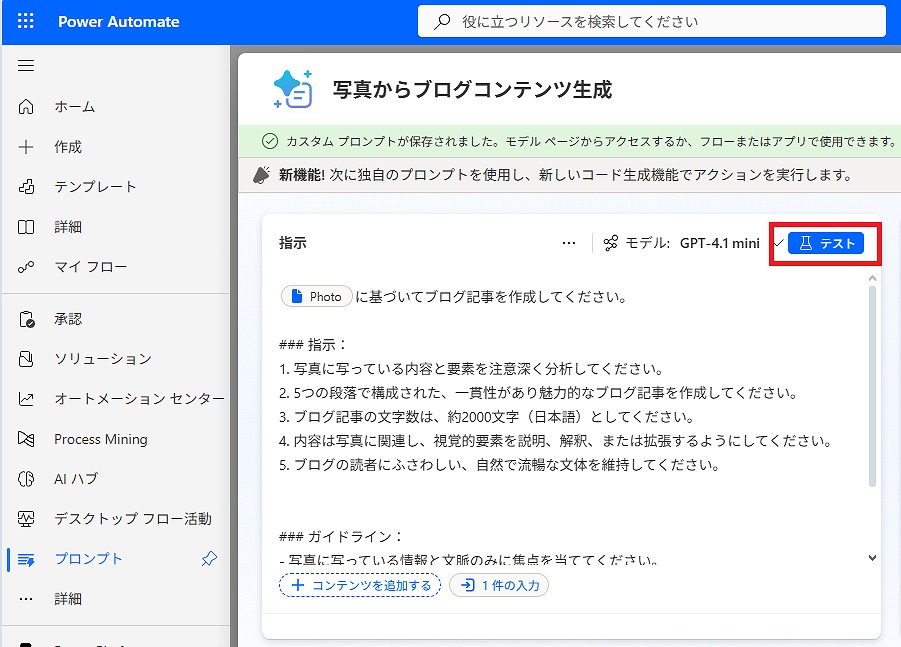Open デスクトップ フロー活動
Screen dimensions: 901x647
(x=132, y=519)
